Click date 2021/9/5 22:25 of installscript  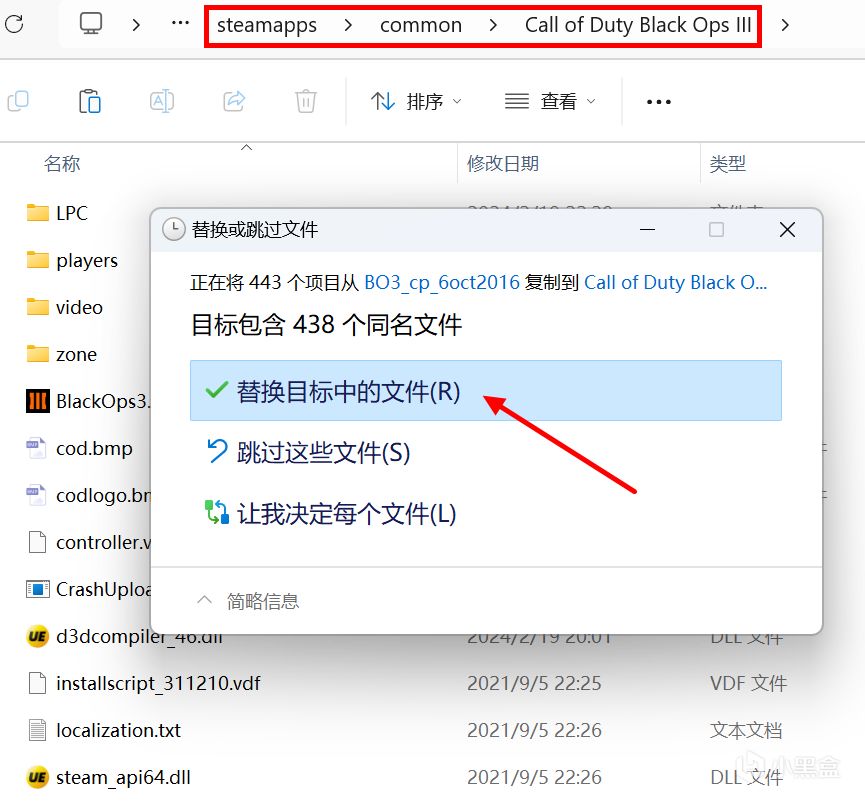tap(534, 683)
